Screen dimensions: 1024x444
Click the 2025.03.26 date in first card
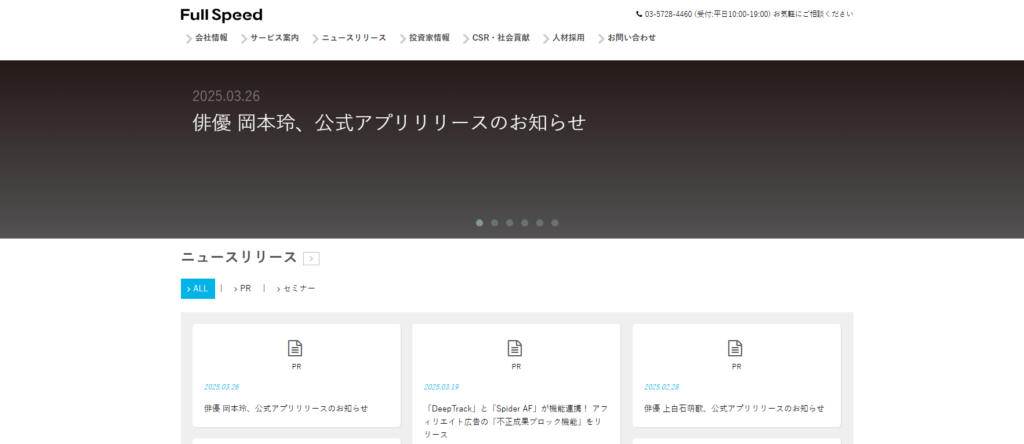[x=221, y=387]
